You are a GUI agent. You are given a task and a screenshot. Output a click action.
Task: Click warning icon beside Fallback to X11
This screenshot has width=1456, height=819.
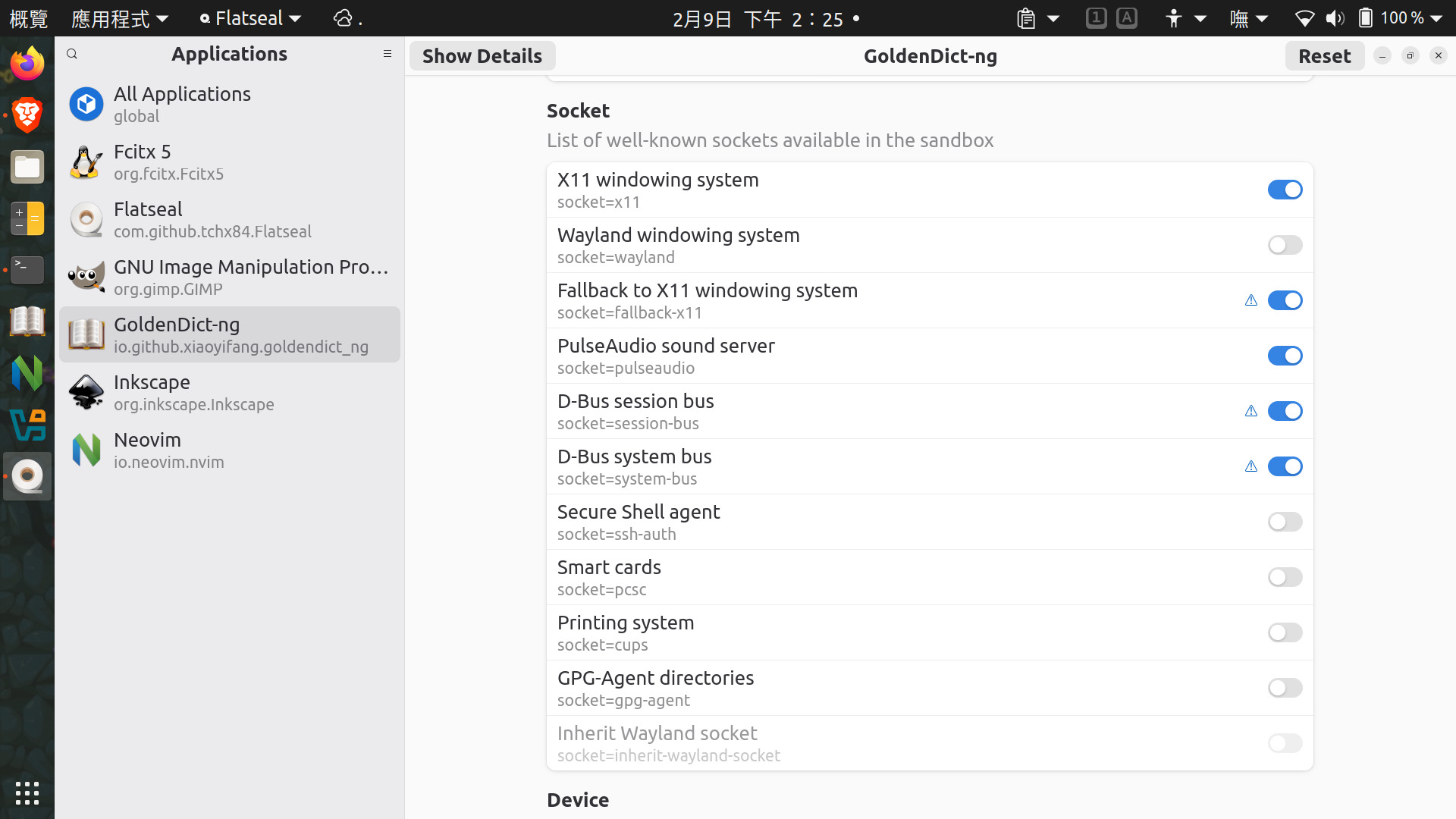[1251, 300]
